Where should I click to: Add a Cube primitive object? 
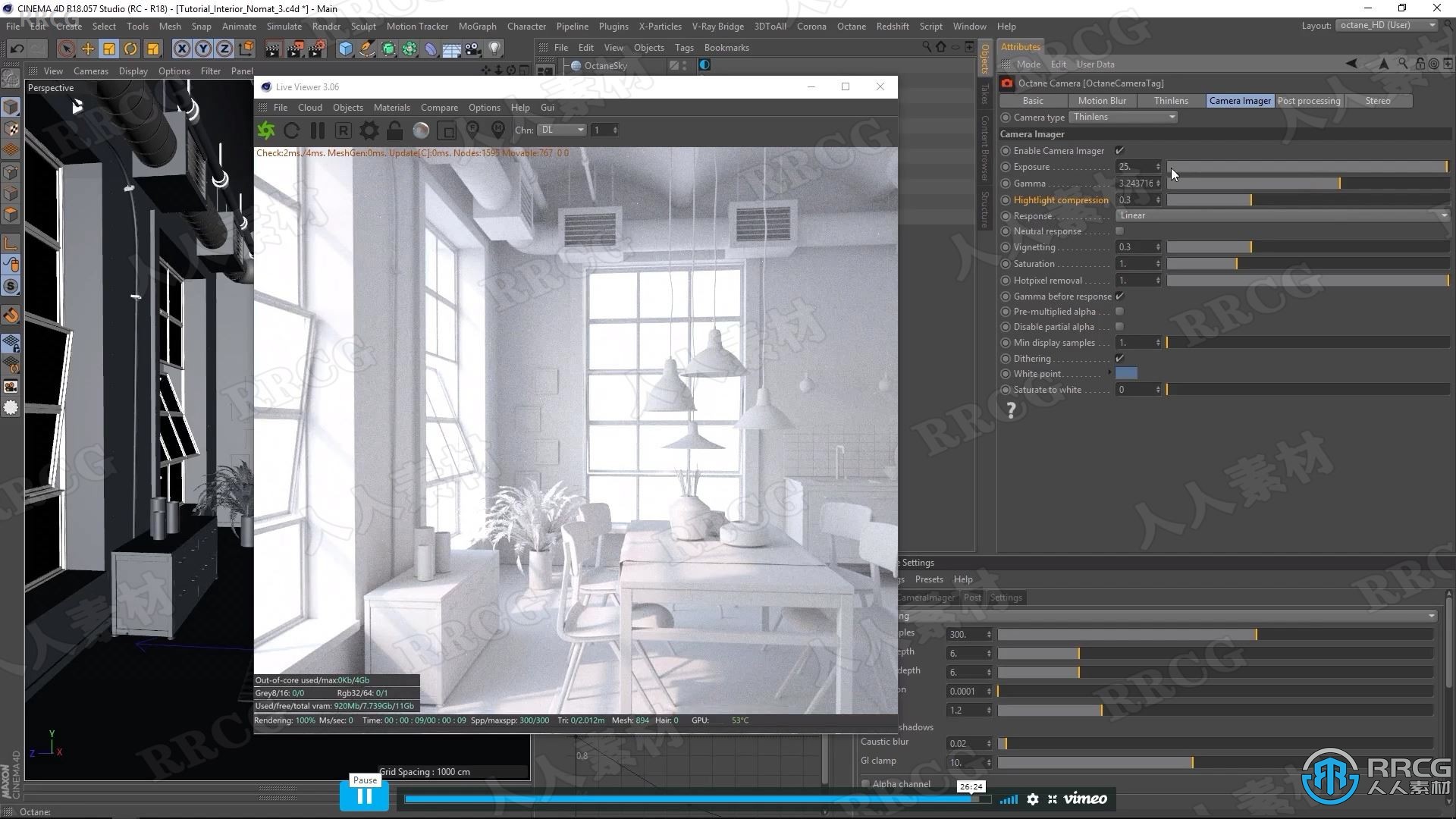pyautogui.click(x=346, y=49)
